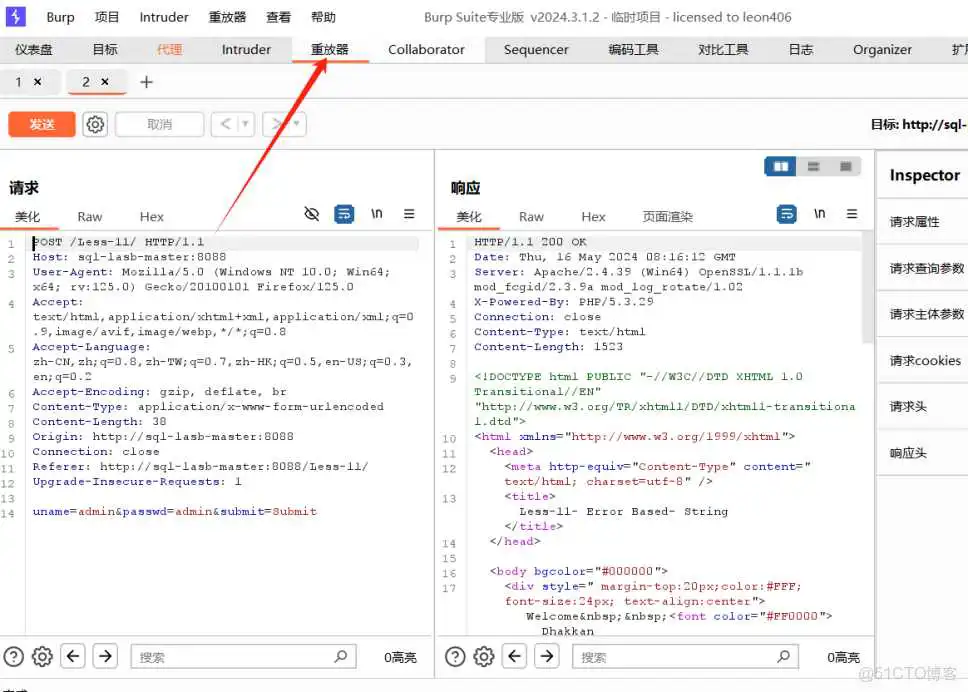Select tabbed layout view
The image size is (968, 692).
click(x=845, y=167)
